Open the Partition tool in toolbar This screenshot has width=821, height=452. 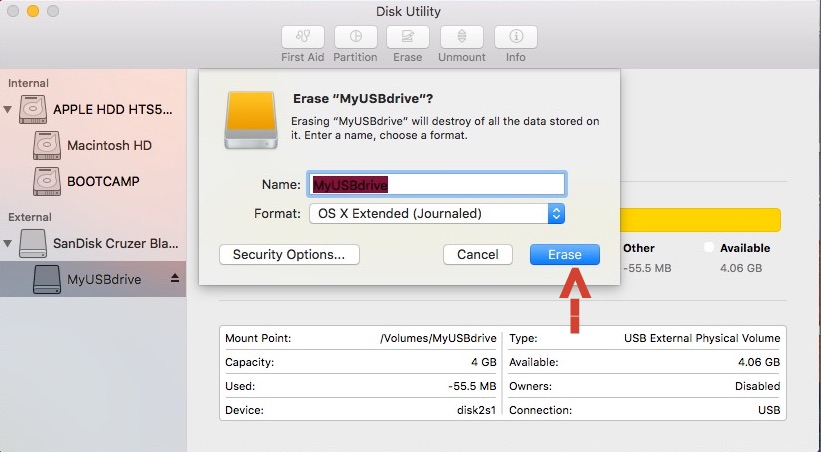click(356, 37)
